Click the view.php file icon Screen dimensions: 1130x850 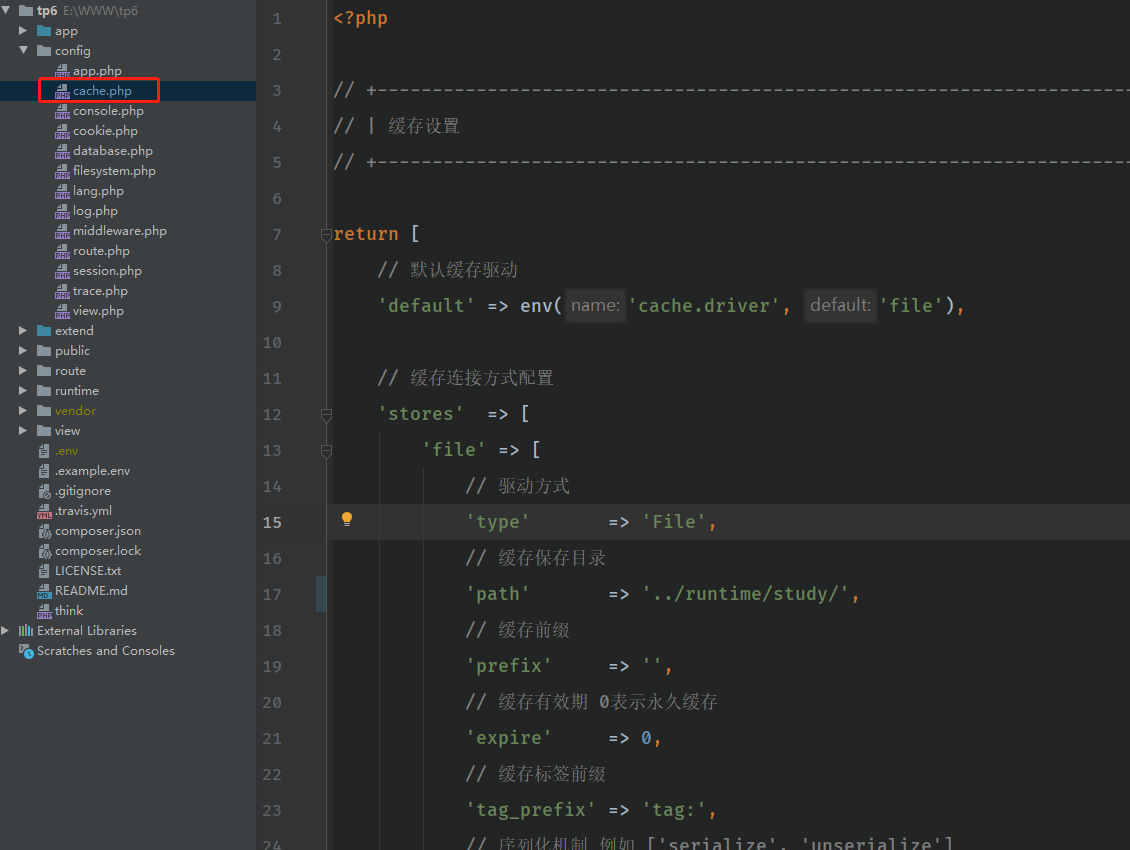tap(63, 311)
